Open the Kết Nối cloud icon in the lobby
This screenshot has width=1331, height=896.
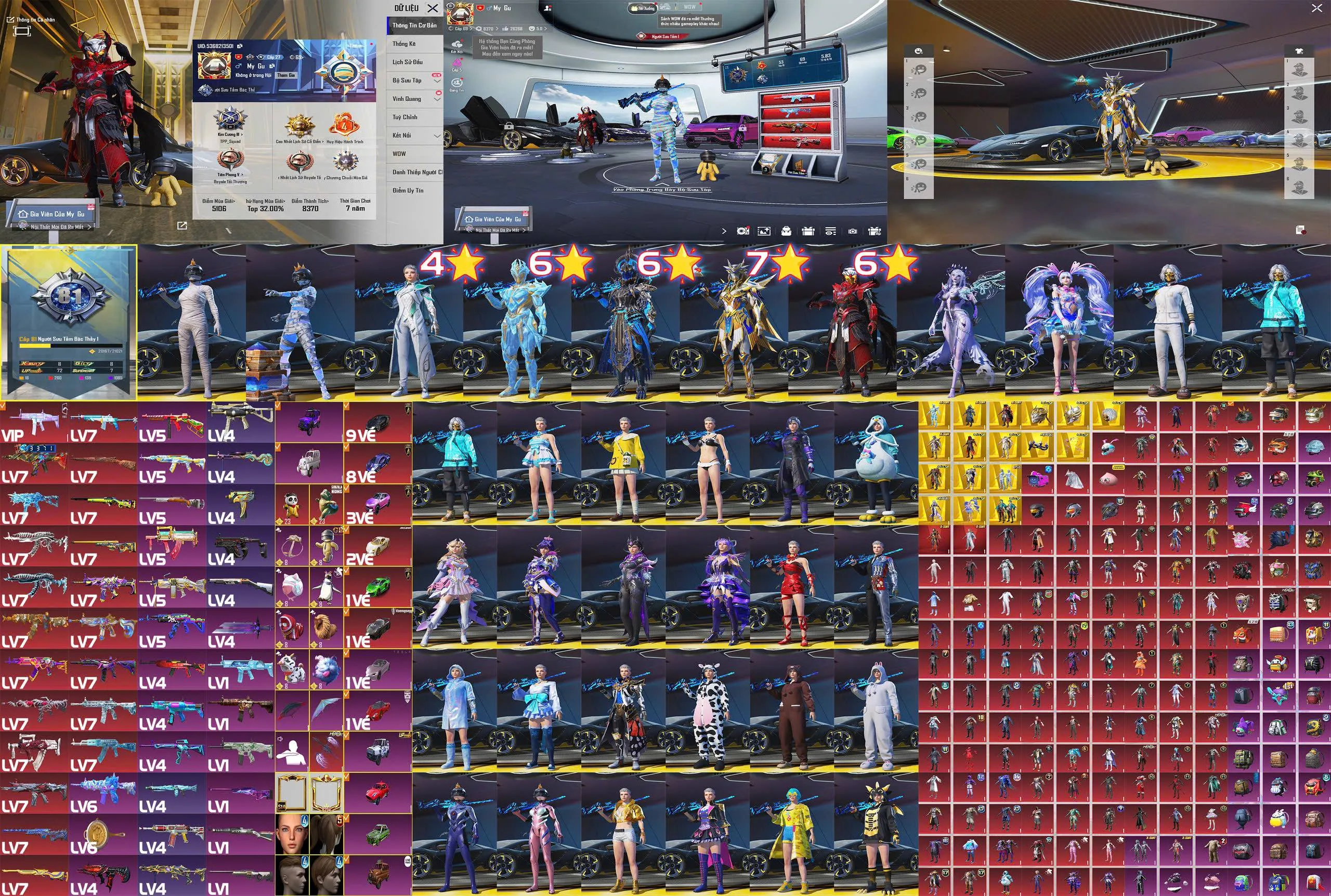457,44
